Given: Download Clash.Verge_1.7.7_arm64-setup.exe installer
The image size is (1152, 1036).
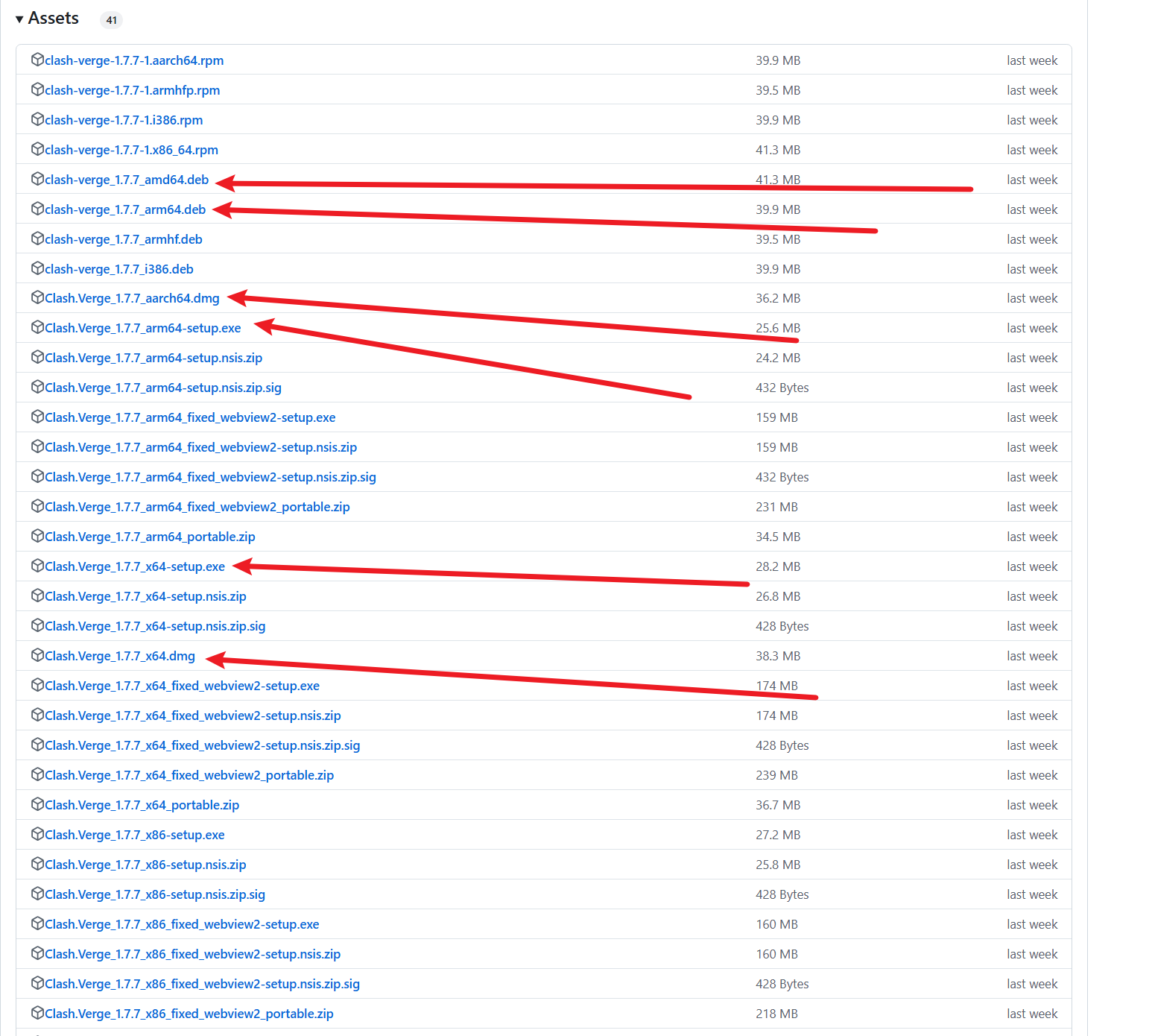Looking at the screenshot, I should pos(143,328).
